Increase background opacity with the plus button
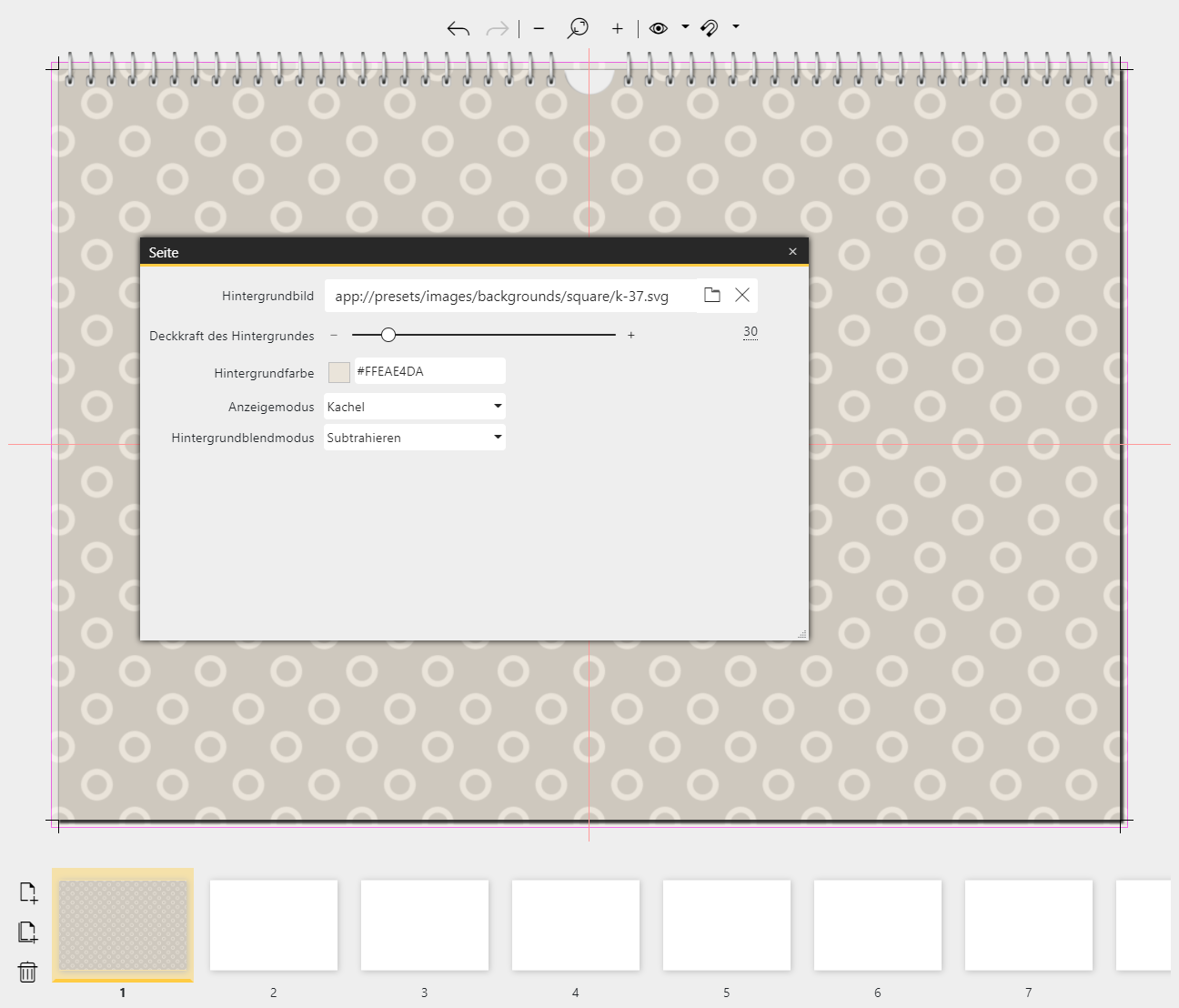 pyautogui.click(x=631, y=336)
